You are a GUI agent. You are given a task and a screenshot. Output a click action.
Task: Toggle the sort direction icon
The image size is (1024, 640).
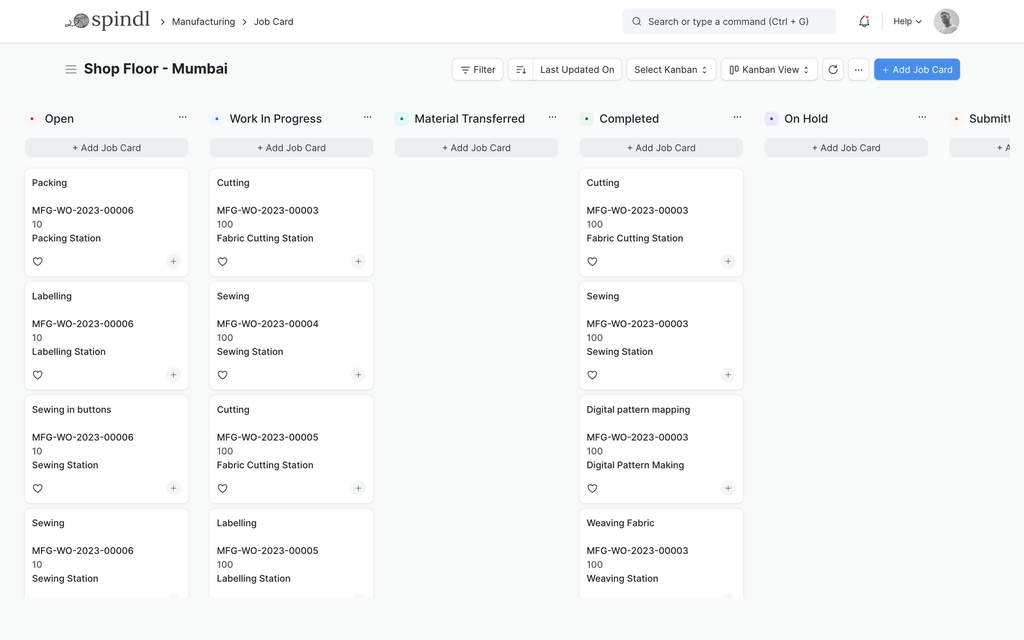tap(521, 70)
